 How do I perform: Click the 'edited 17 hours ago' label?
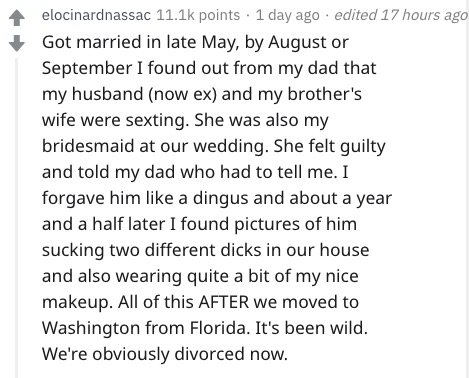[401, 15]
